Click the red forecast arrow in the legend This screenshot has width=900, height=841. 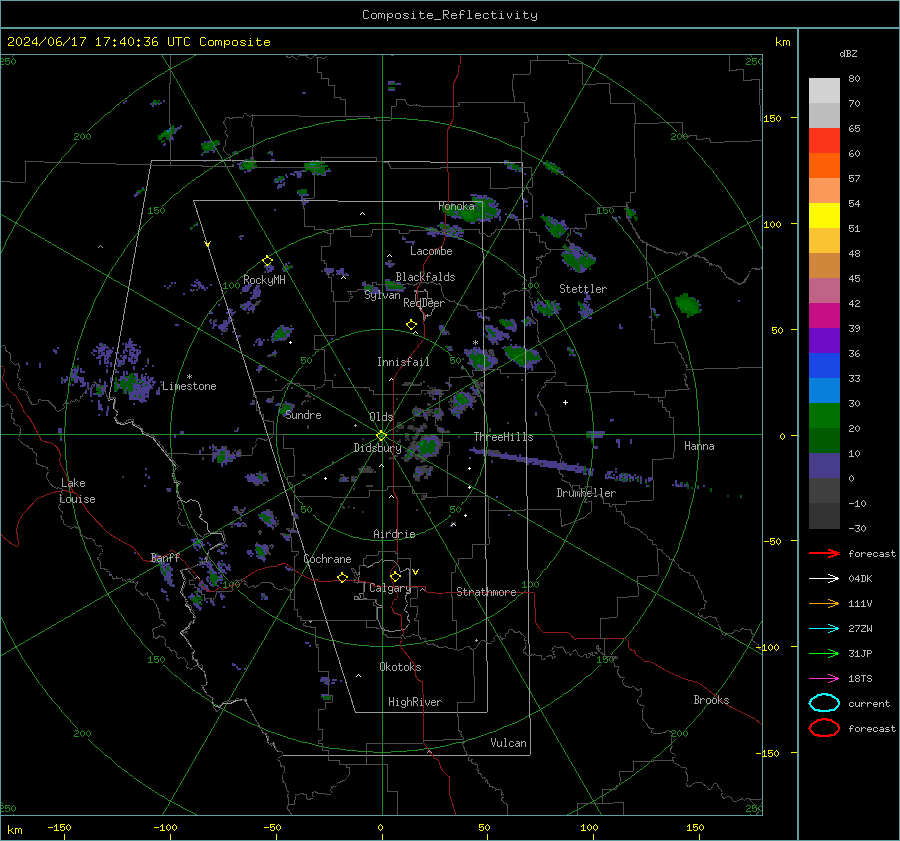[824, 553]
